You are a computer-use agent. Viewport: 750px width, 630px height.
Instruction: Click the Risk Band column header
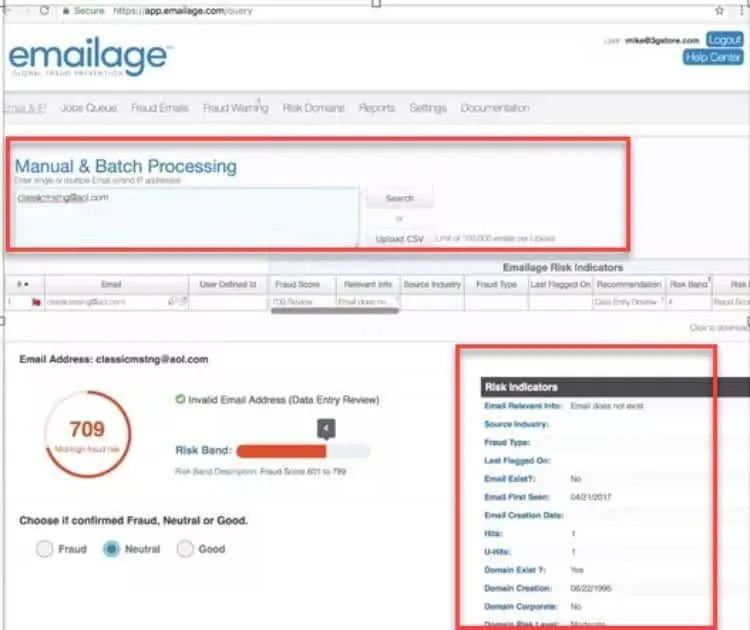(689, 284)
